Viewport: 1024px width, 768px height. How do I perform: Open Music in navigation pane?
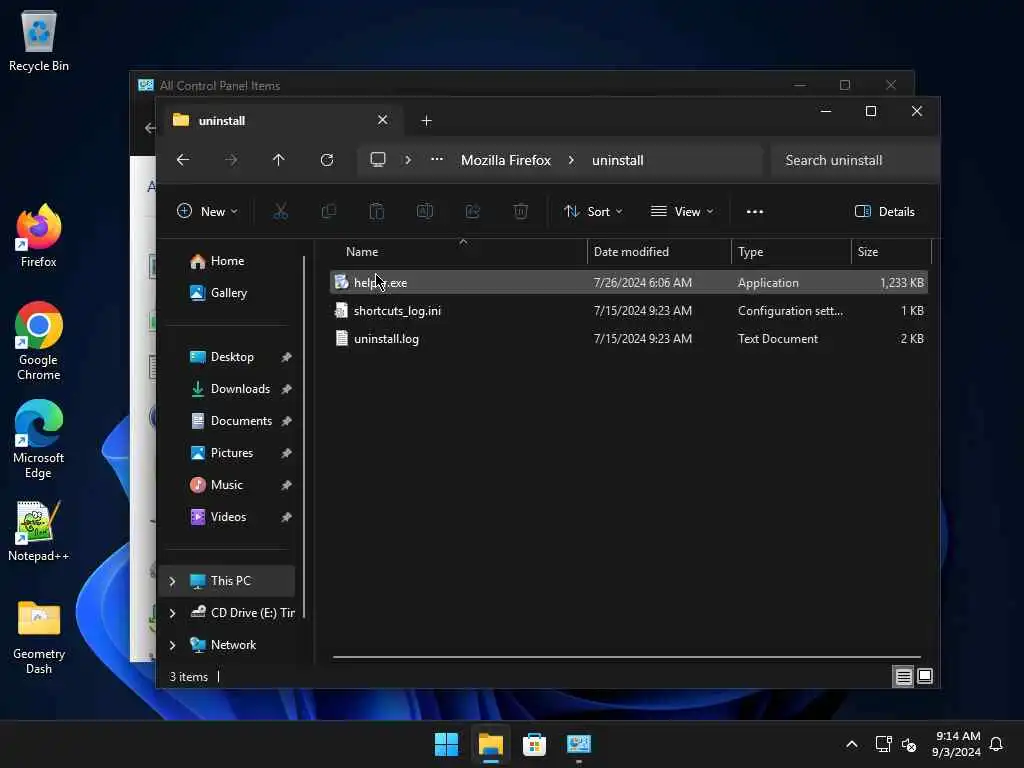tap(227, 485)
